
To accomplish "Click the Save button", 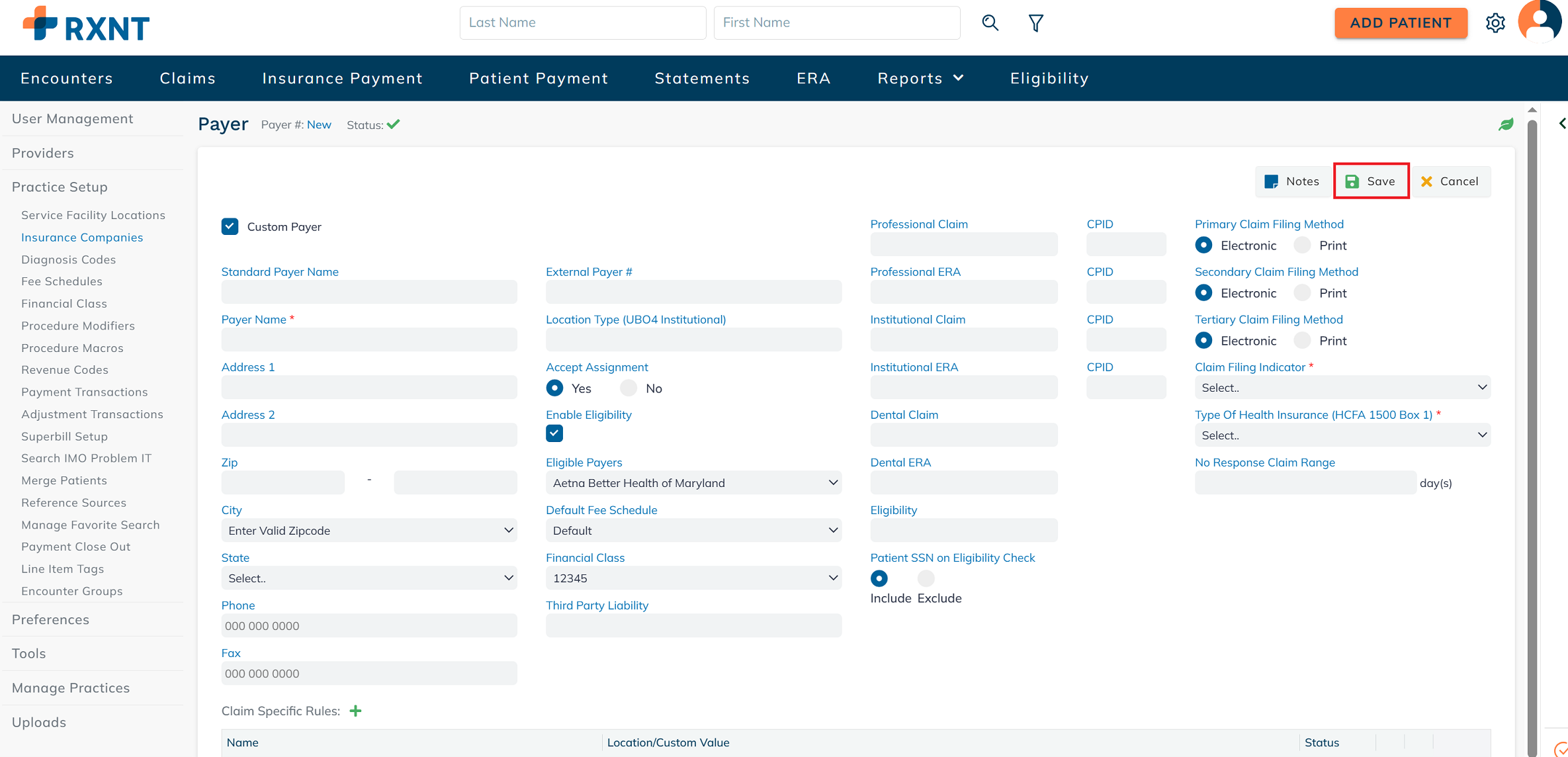I will click(x=1371, y=181).
